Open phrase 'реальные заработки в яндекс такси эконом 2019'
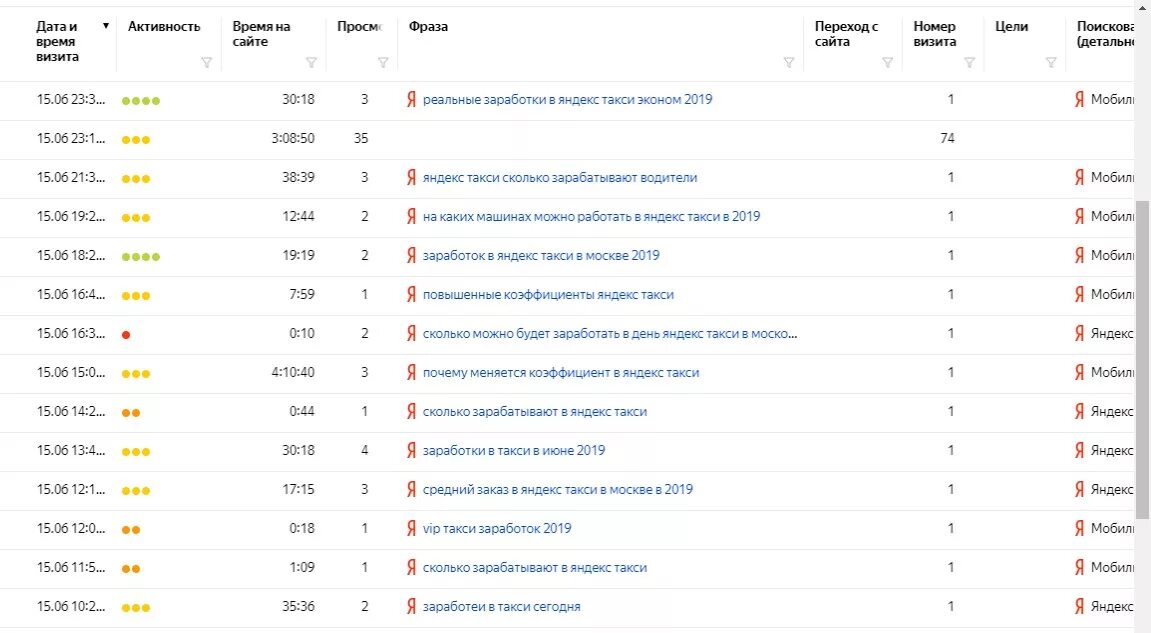This screenshot has height=633, width=1151. point(567,100)
